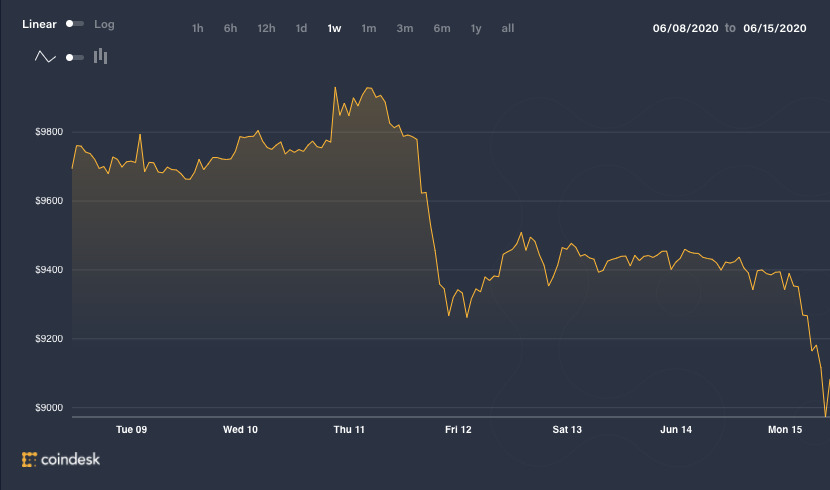Select the 1w time range

pyautogui.click(x=334, y=29)
